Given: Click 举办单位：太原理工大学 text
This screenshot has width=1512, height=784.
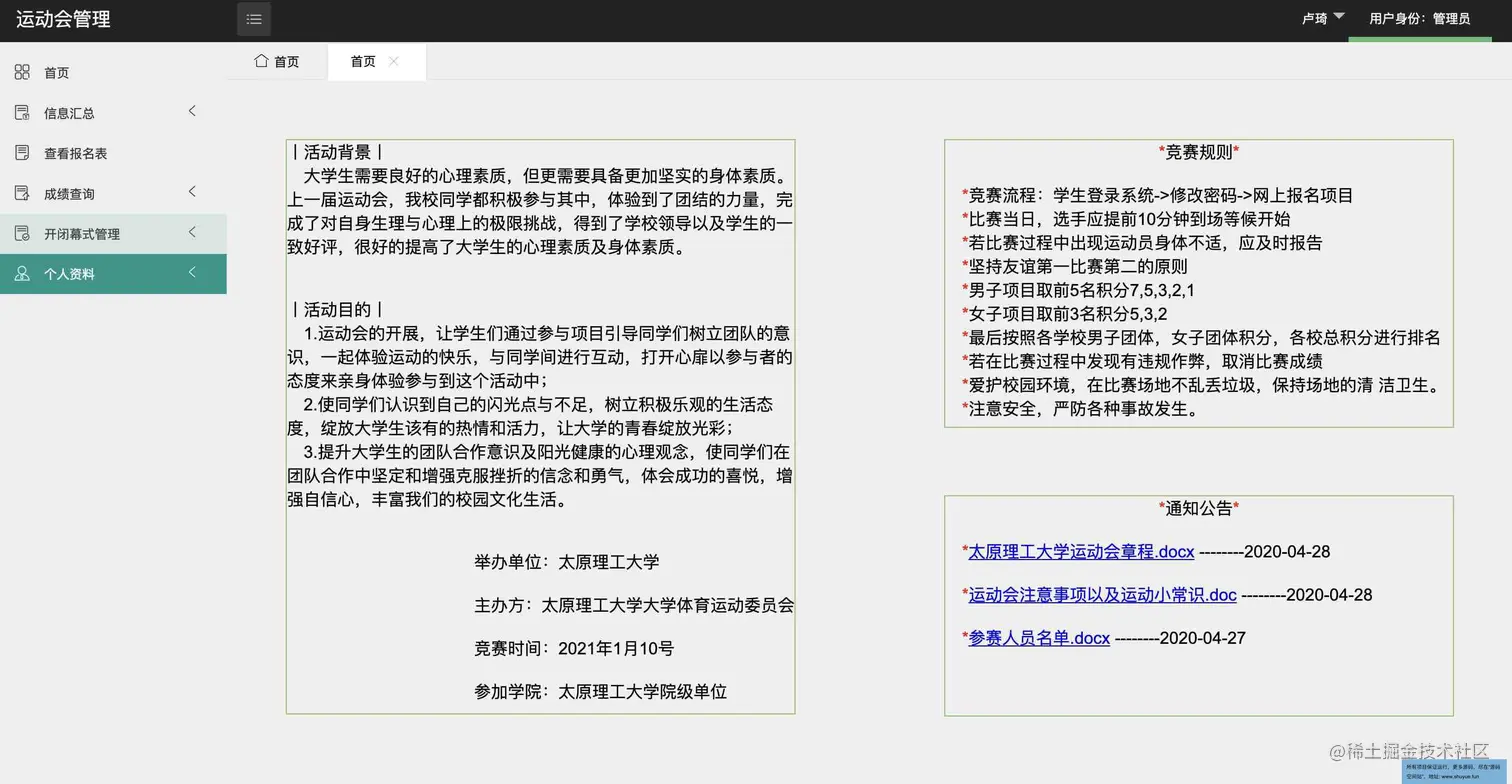Looking at the screenshot, I should [567, 561].
